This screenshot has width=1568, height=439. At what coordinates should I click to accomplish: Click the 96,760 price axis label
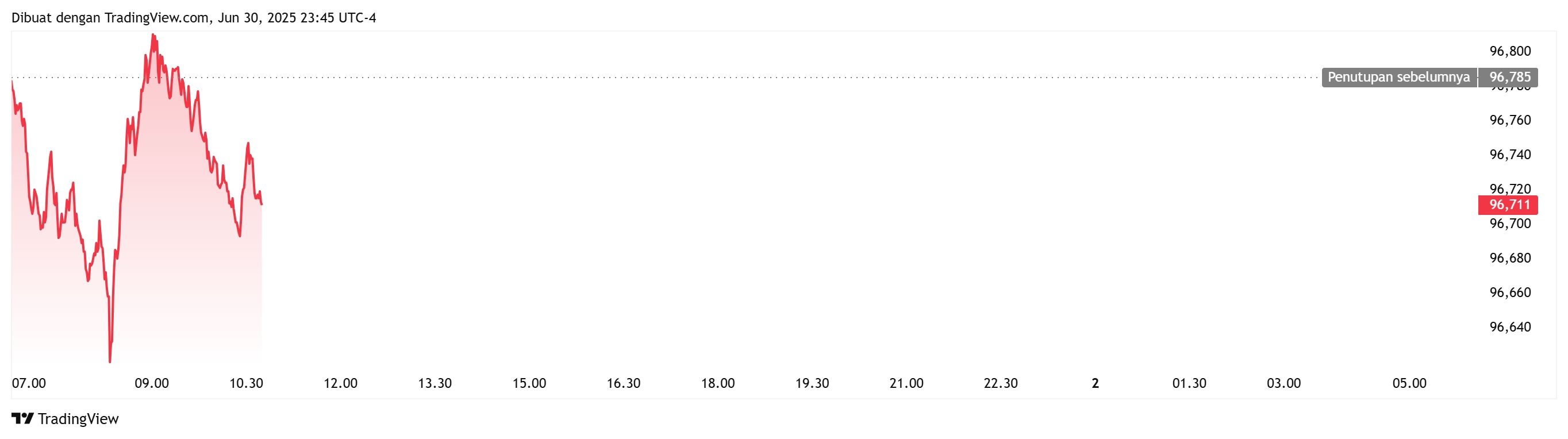coord(1509,120)
